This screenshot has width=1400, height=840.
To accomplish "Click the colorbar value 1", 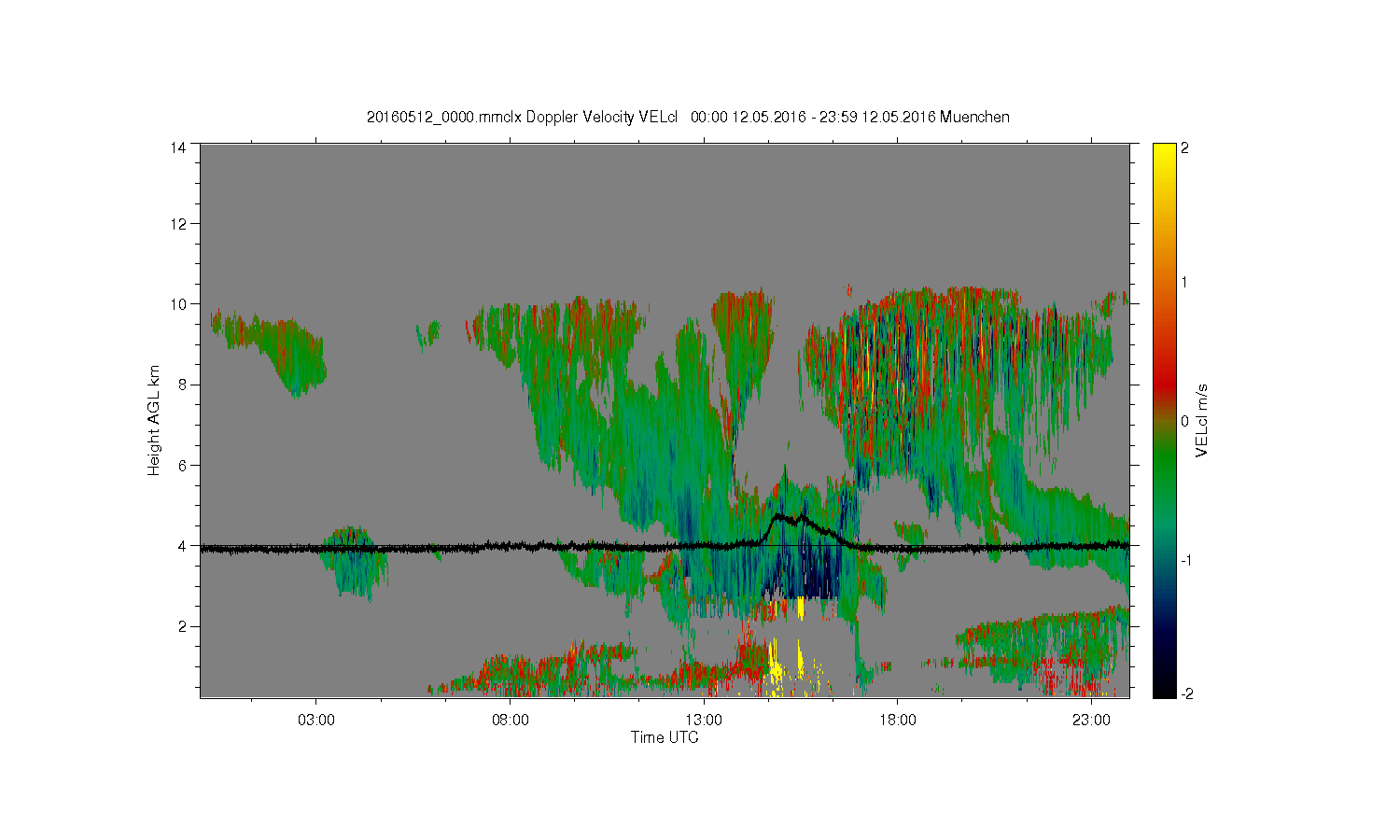I will [1185, 283].
